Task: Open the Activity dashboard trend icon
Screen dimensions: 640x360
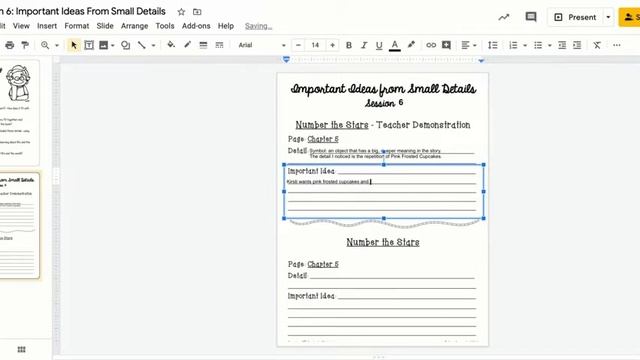Action: click(504, 17)
